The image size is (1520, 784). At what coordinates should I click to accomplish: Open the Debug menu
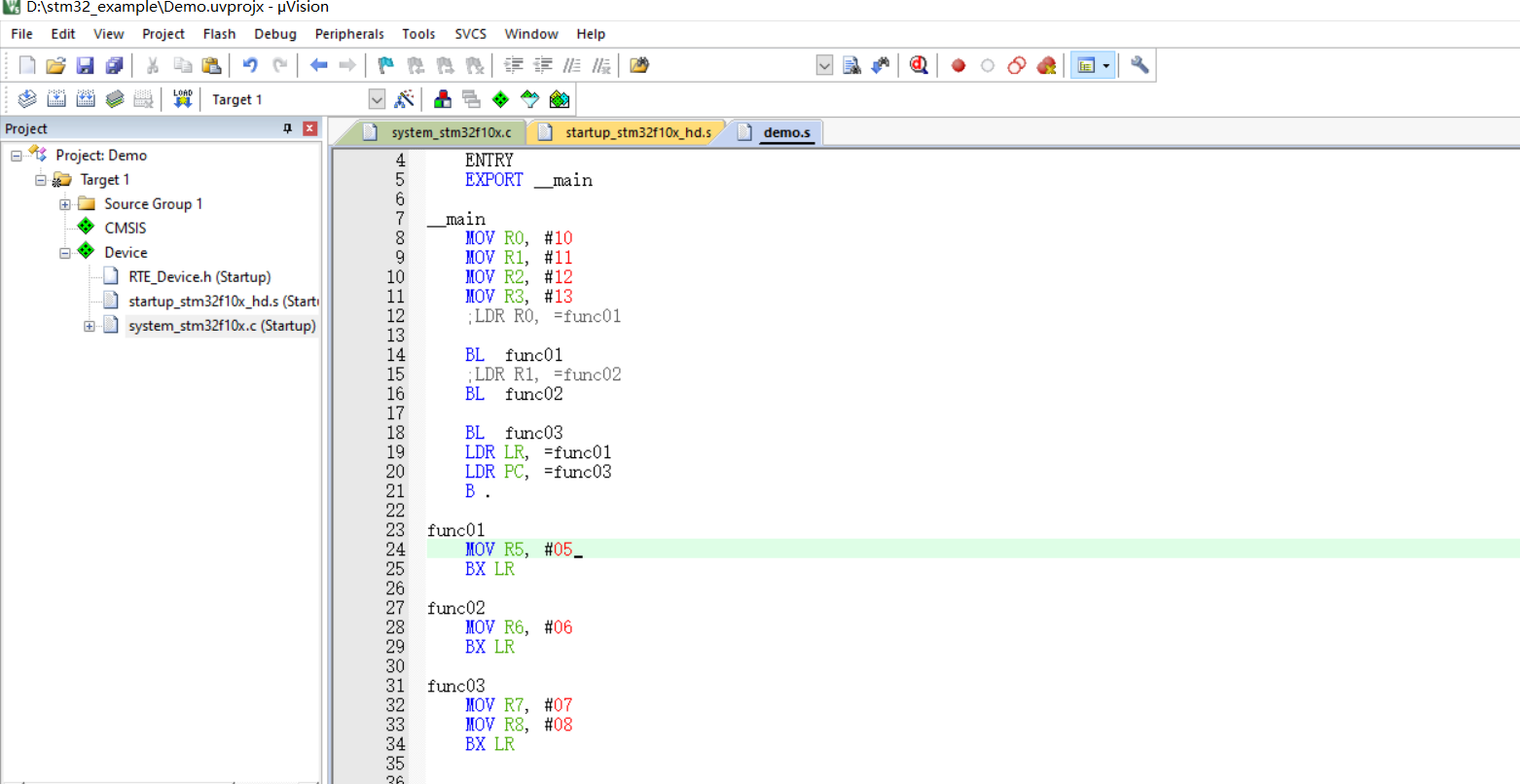click(x=275, y=34)
